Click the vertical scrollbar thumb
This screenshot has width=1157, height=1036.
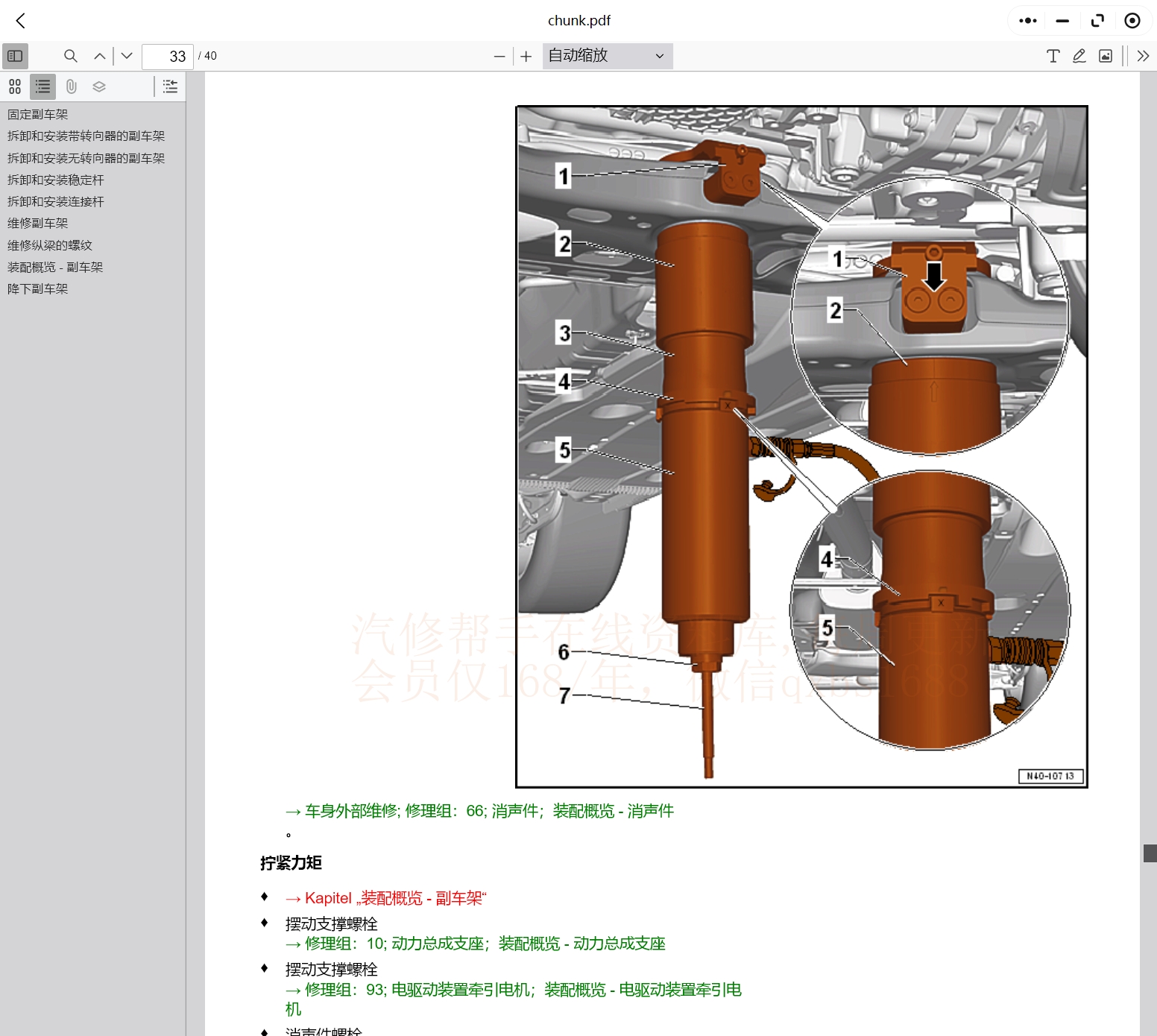click(1150, 853)
